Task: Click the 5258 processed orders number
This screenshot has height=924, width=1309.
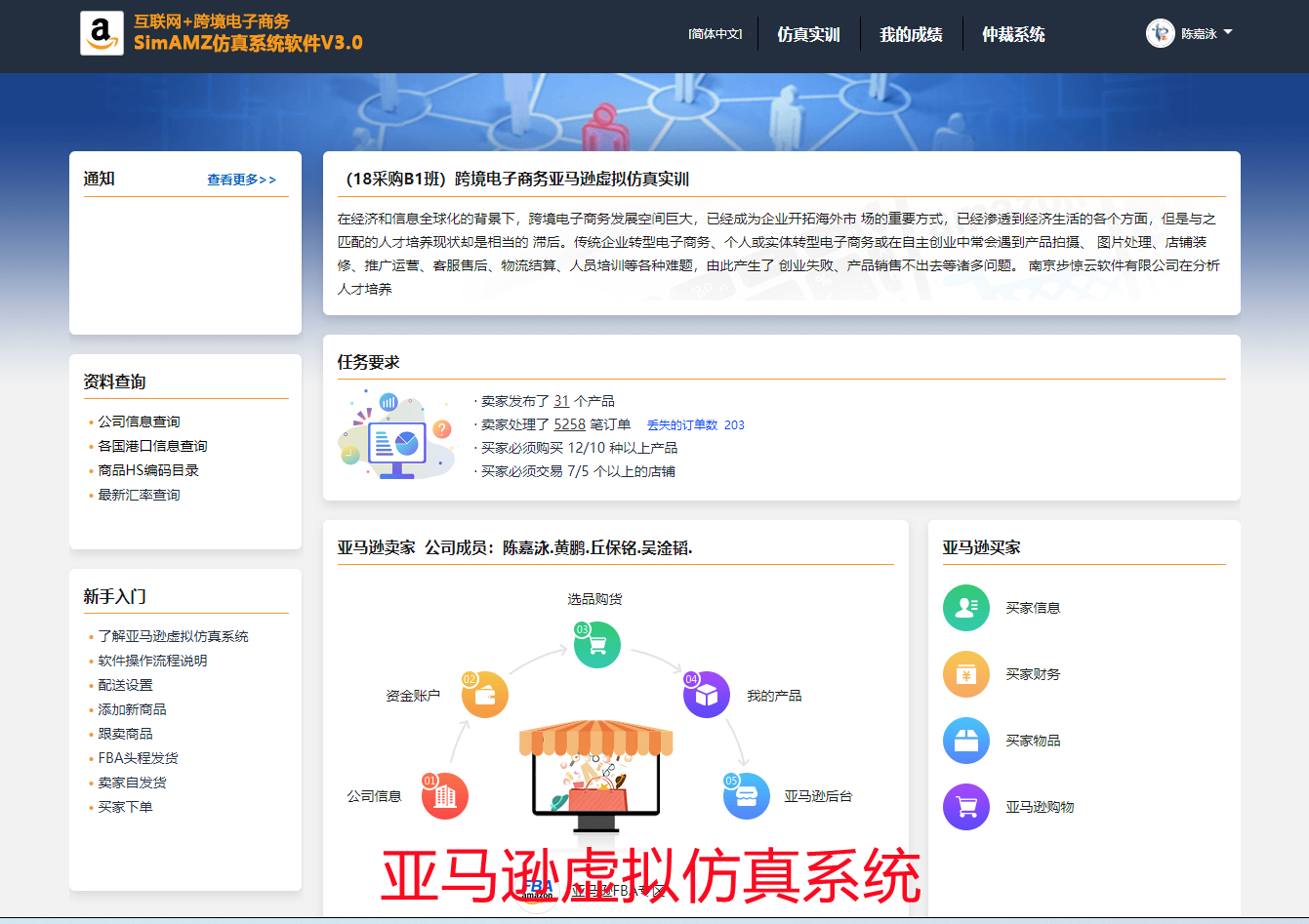Action: tap(569, 424)
